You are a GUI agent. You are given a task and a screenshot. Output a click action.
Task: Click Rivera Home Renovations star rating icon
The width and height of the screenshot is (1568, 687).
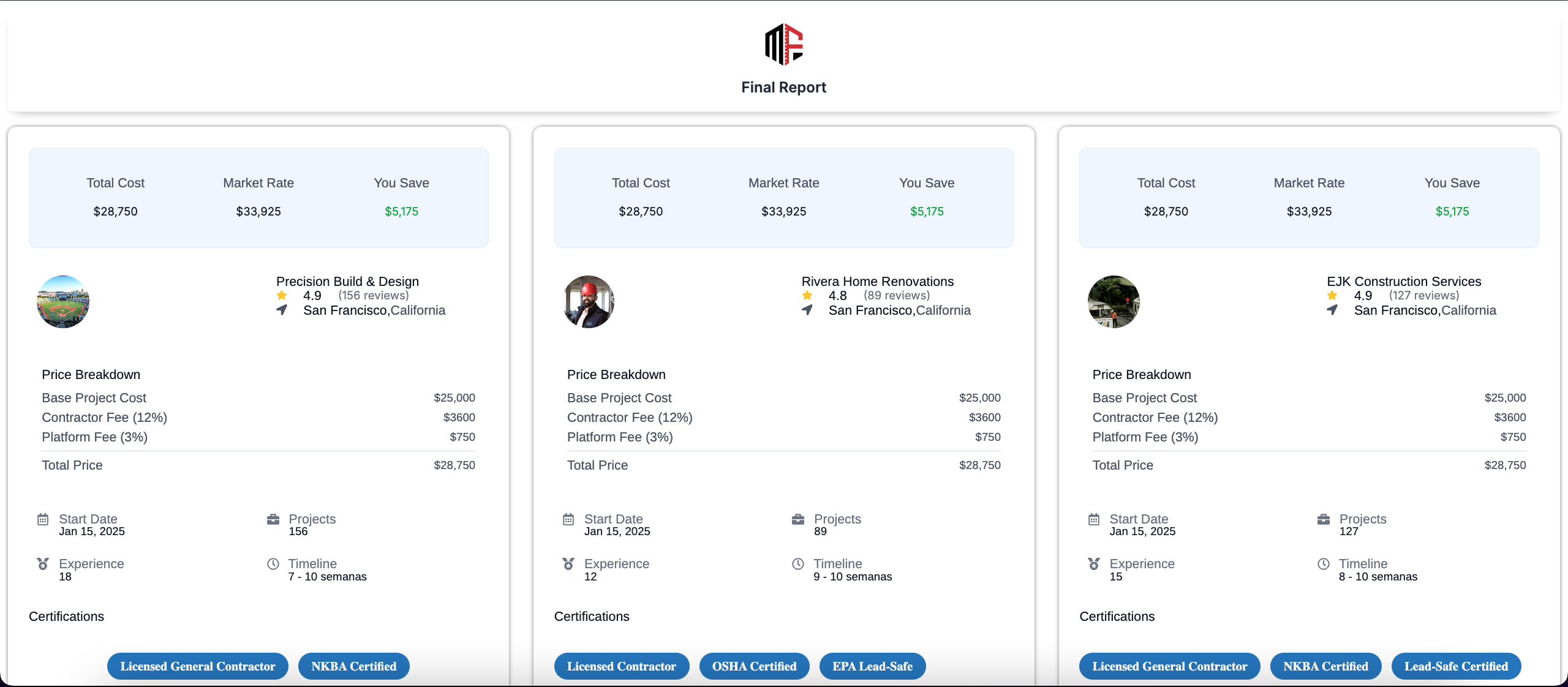tap(807, 296)
